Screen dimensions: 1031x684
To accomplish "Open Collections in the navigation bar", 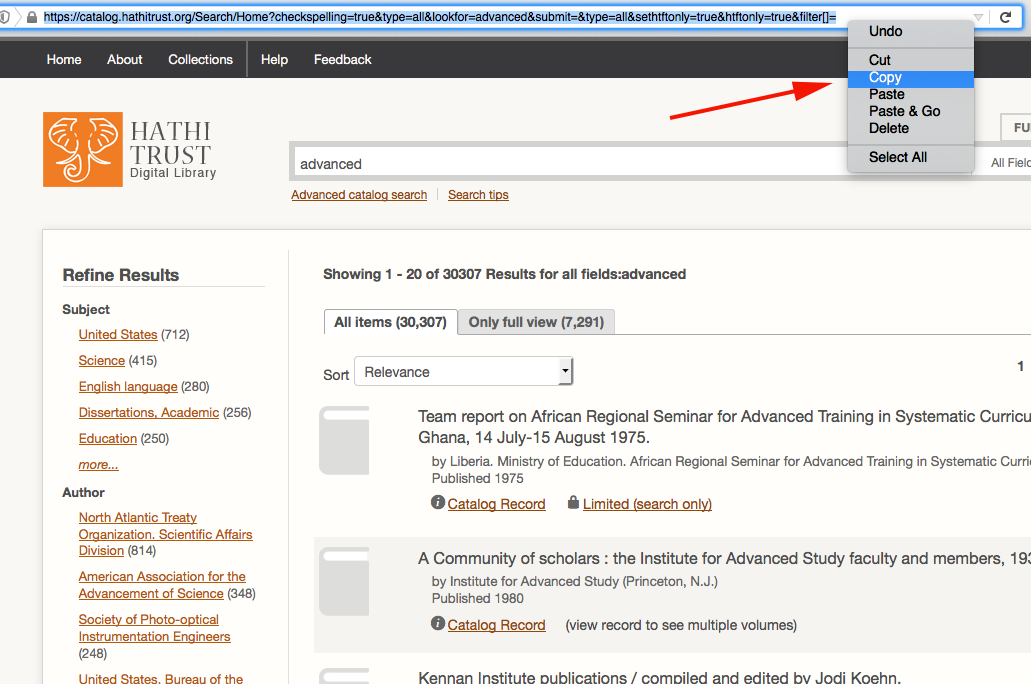I will pyautogui.click(x=201, y=59).
